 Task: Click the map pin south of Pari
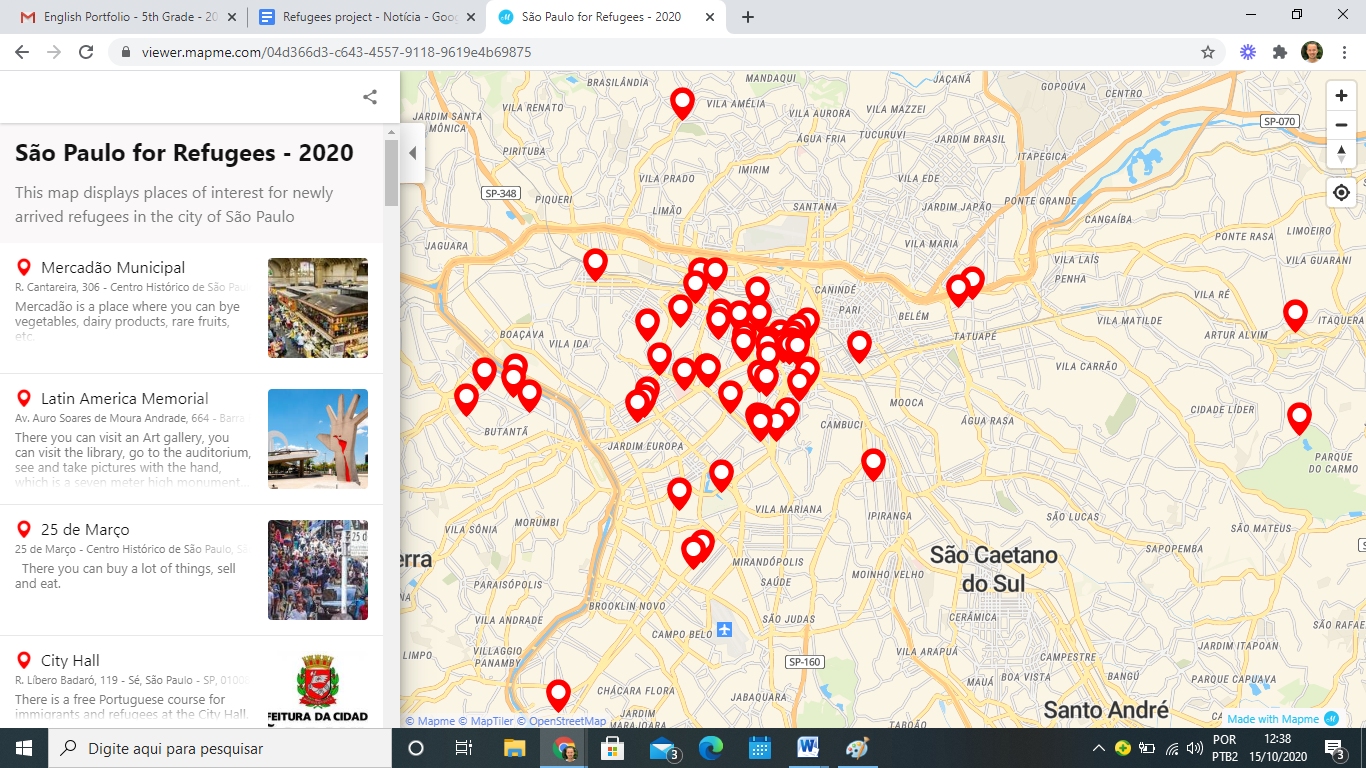859,345
